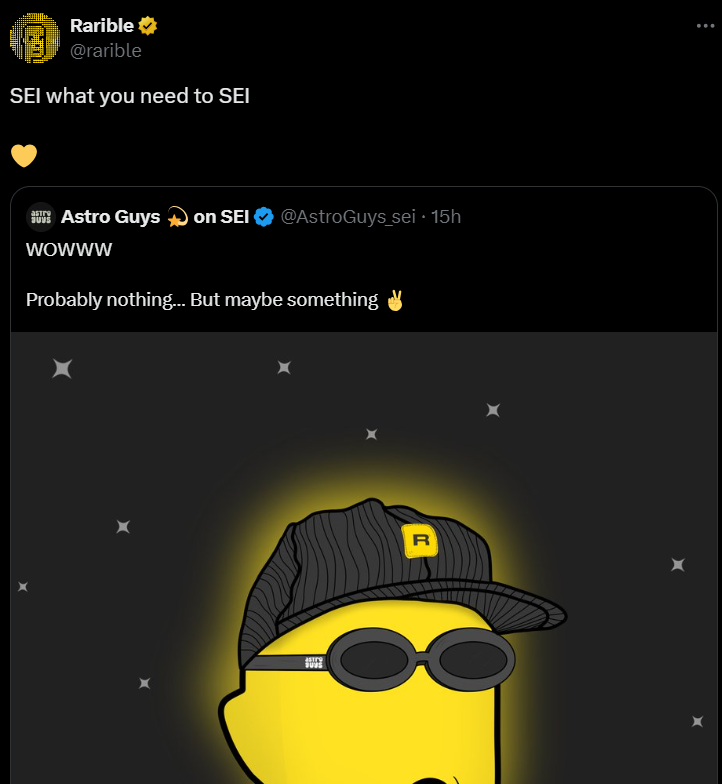Viewport: 722px width, 784px height.
Task: Open the "Probably nothing... But maybe something" quote text
Action: click(x=202, y=300)
